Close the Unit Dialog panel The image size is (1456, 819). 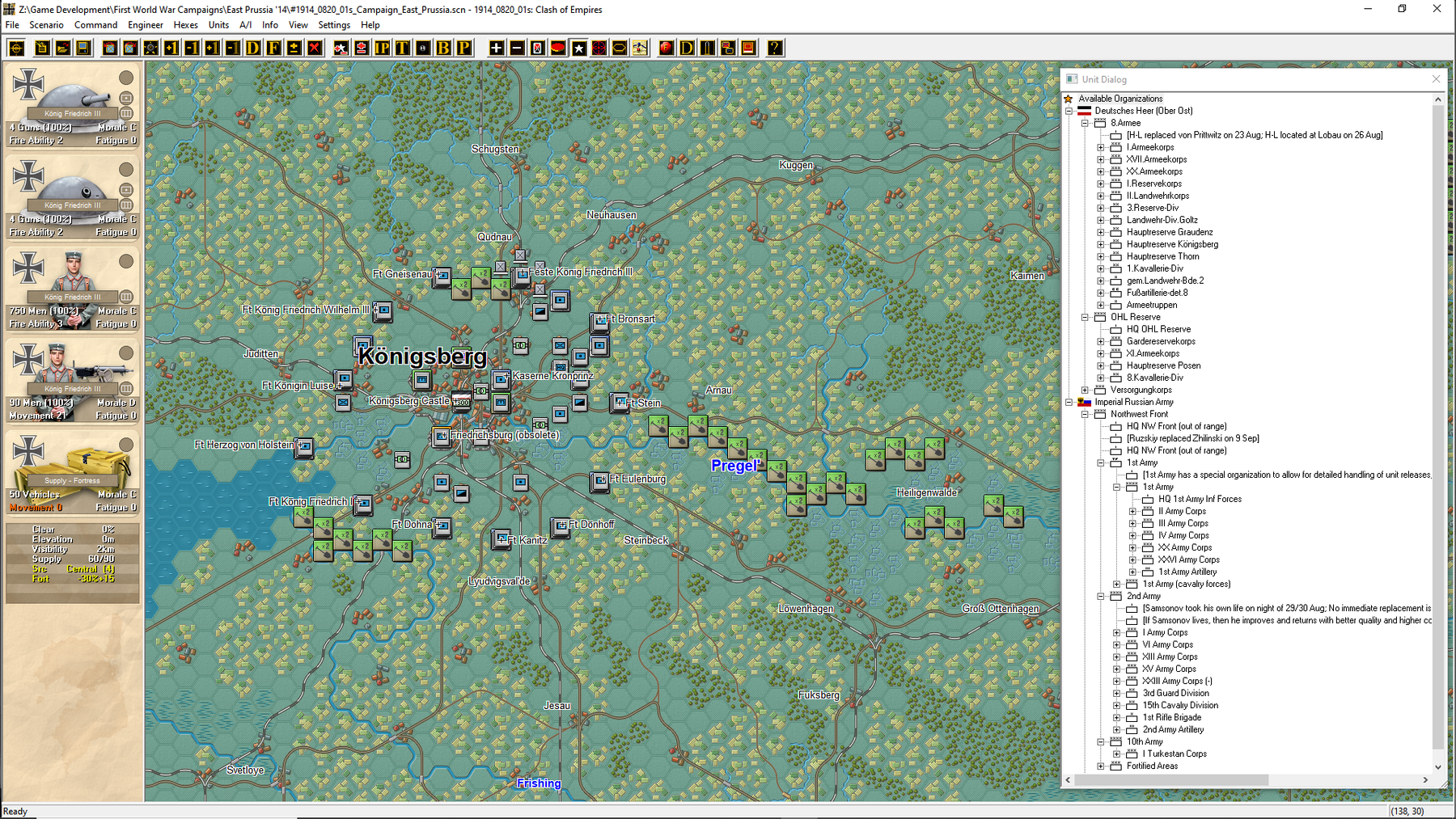1436,79
